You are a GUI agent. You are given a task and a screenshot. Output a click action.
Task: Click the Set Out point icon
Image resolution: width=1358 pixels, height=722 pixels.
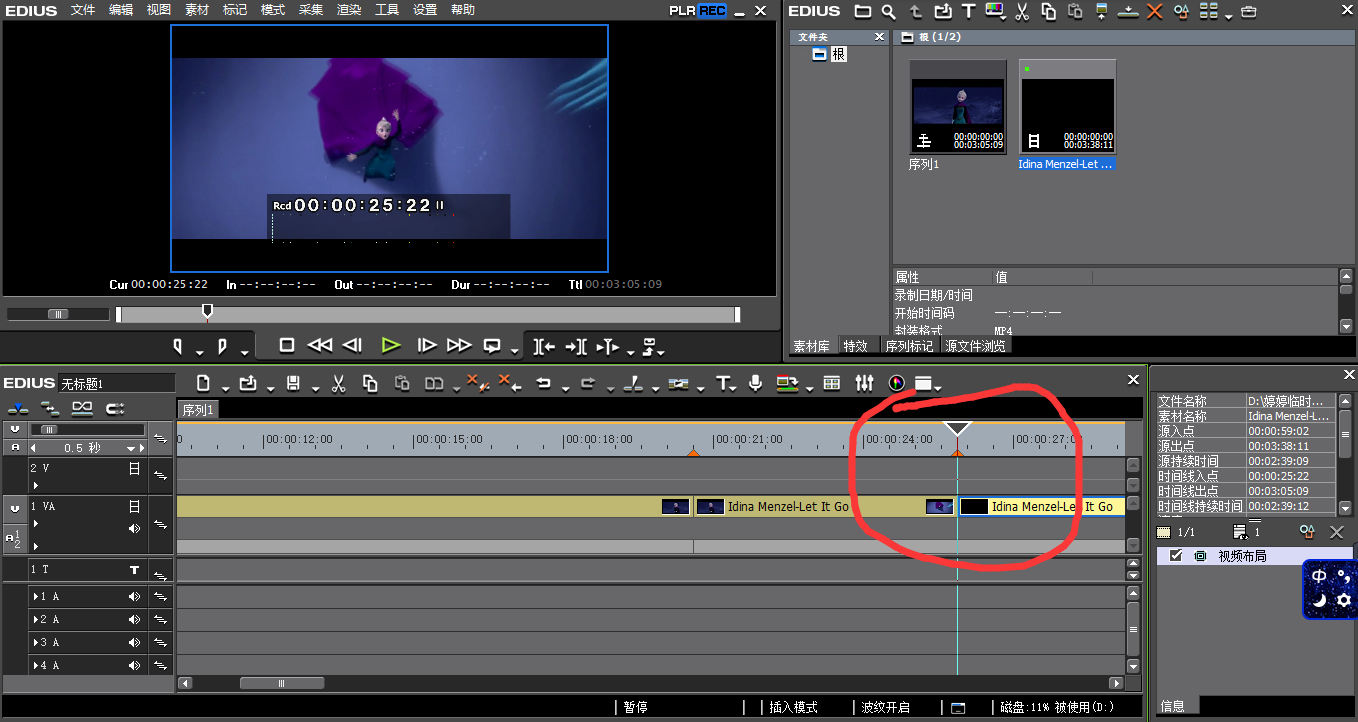pos(222,346)
